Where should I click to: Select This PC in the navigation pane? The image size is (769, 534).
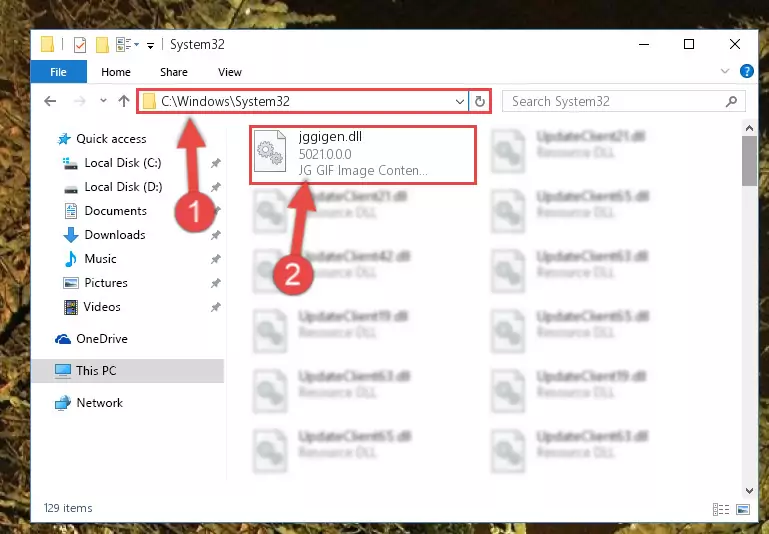click(128, 371)
